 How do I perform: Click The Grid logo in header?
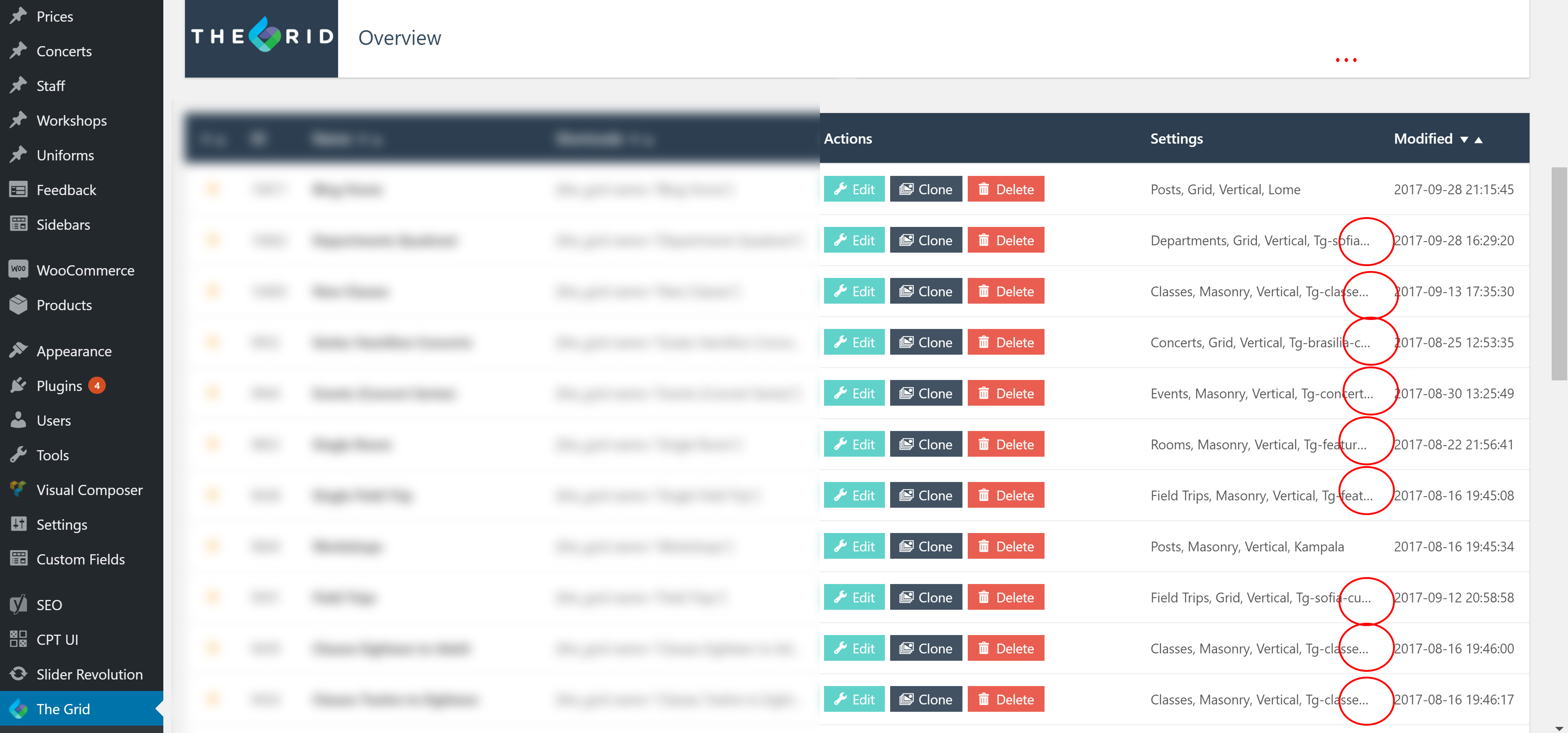[261, 36]
